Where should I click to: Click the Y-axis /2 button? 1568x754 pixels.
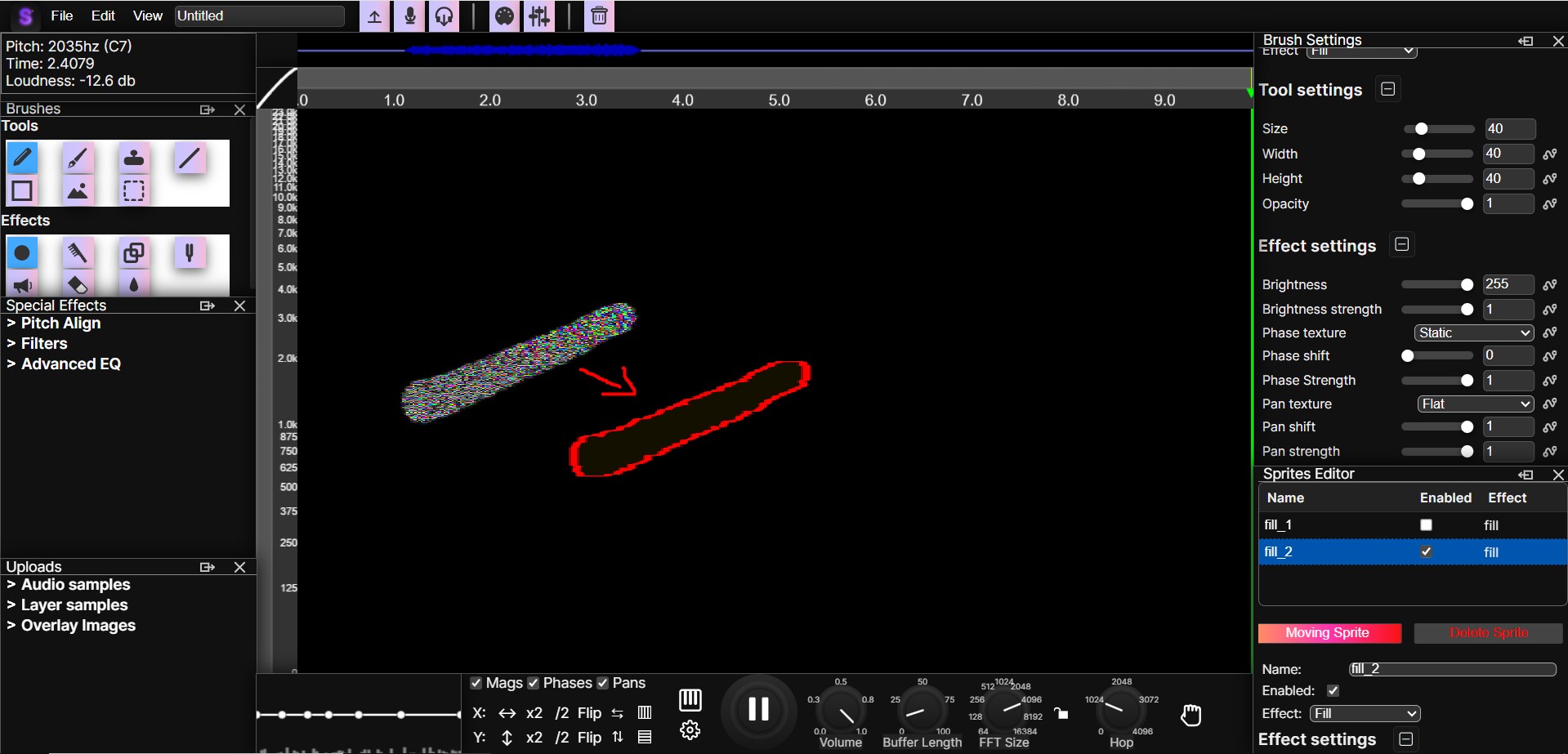click(561, 738)
